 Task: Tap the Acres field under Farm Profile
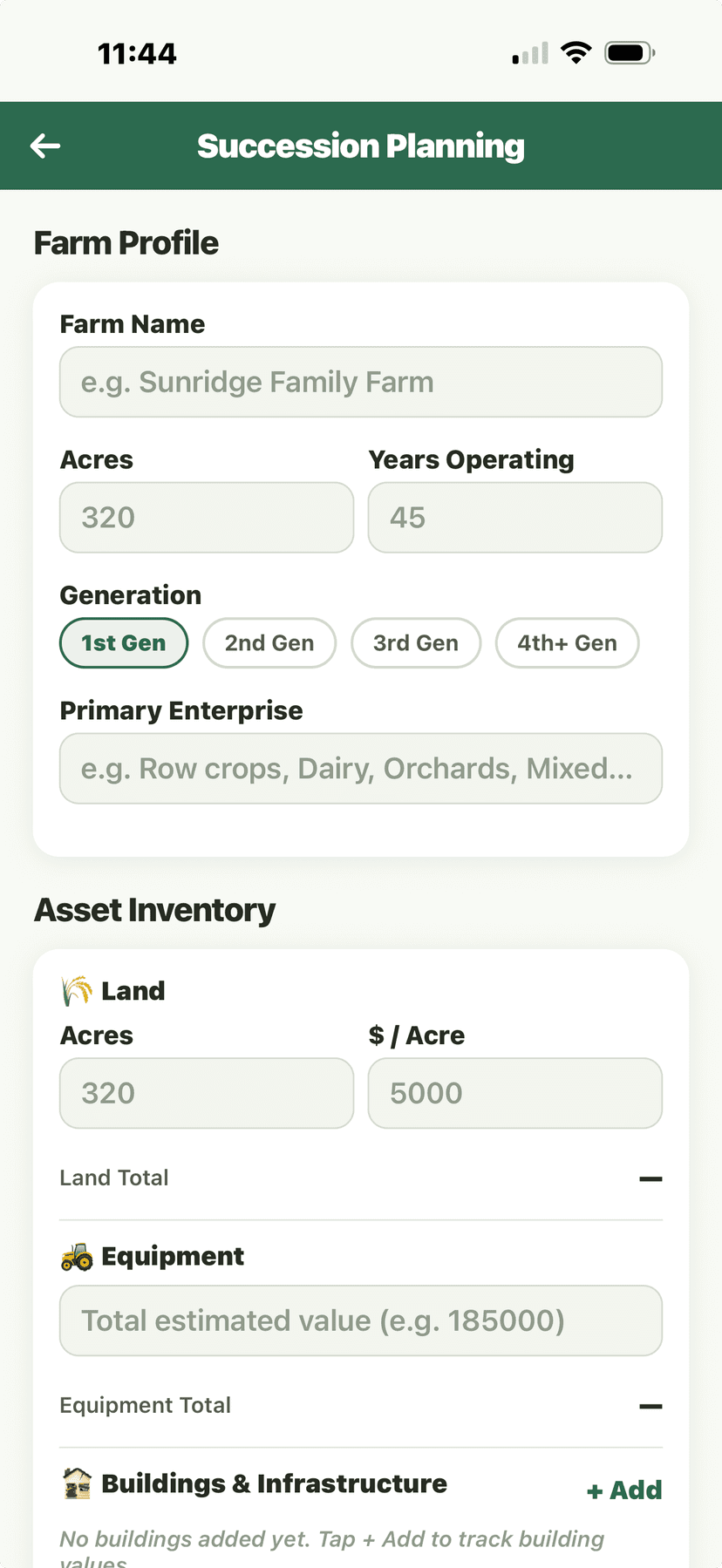pos(206,517)
